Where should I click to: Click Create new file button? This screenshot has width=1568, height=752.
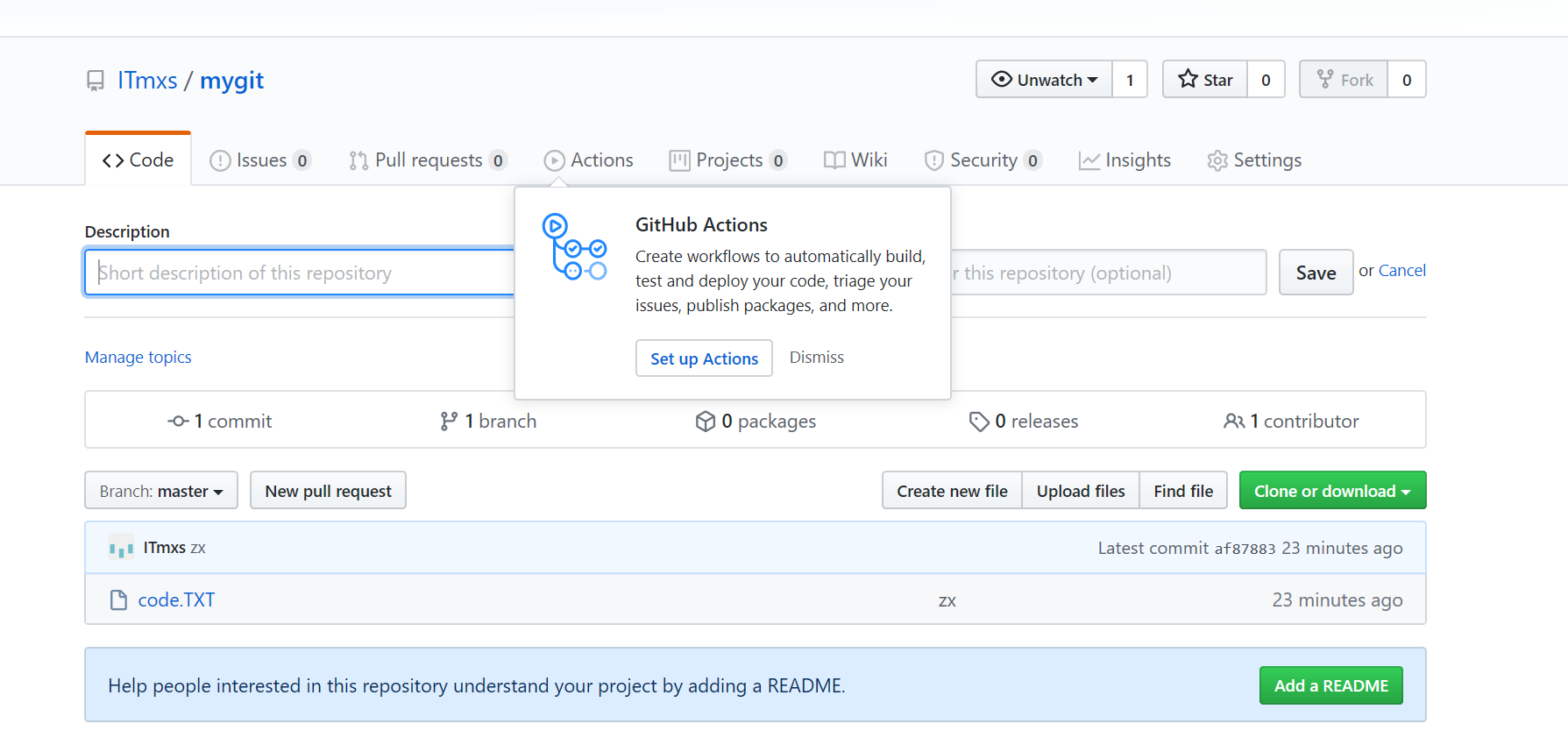(952, 491)
